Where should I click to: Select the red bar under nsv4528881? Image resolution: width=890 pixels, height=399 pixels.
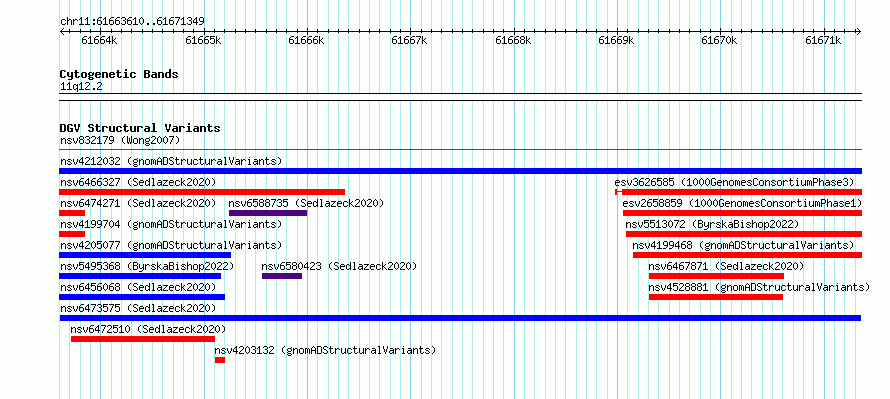(x=716, y=297)
